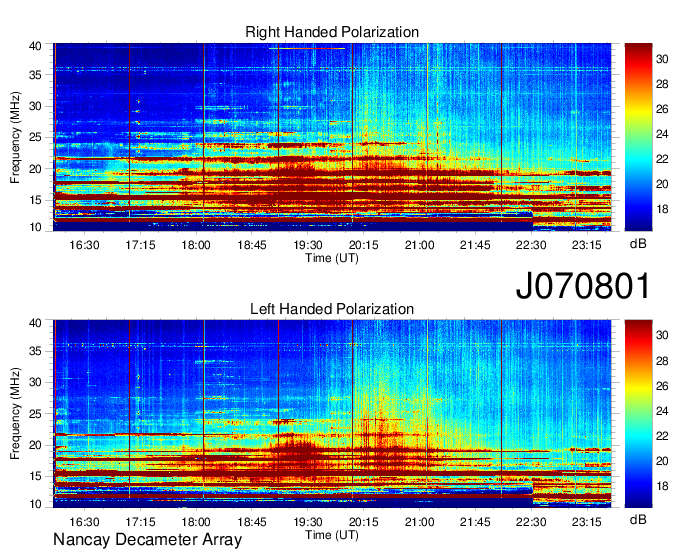Click the 30 dB value on Left Handed colorbar

pyautogui.click(x=662, y=335)
